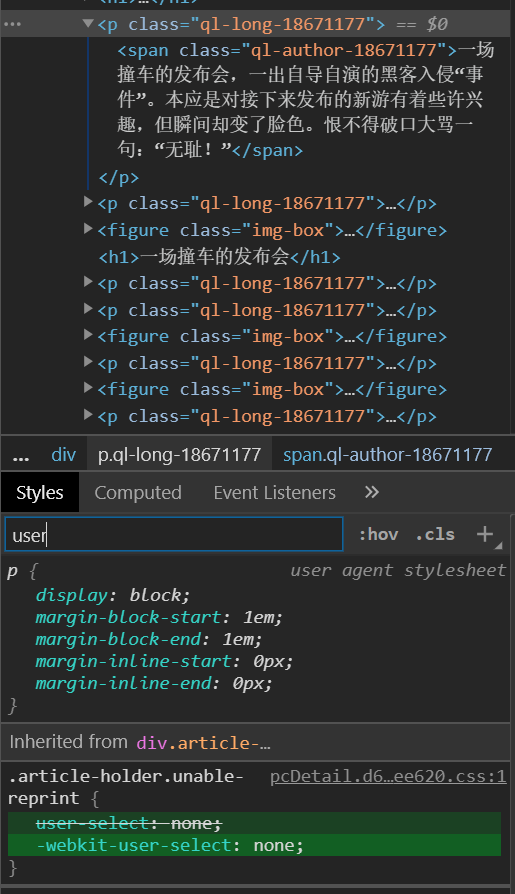Add a new style rule with plus icon

(485, 534)
